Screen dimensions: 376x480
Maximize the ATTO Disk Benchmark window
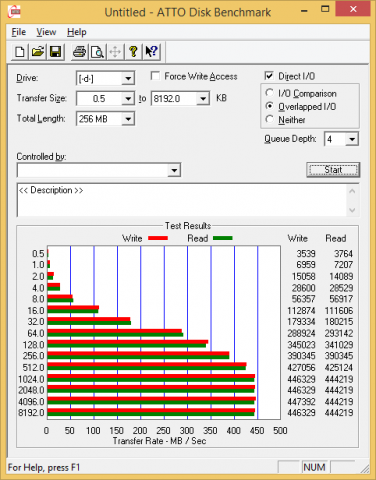pyautogui.click(x=325, y=10)
